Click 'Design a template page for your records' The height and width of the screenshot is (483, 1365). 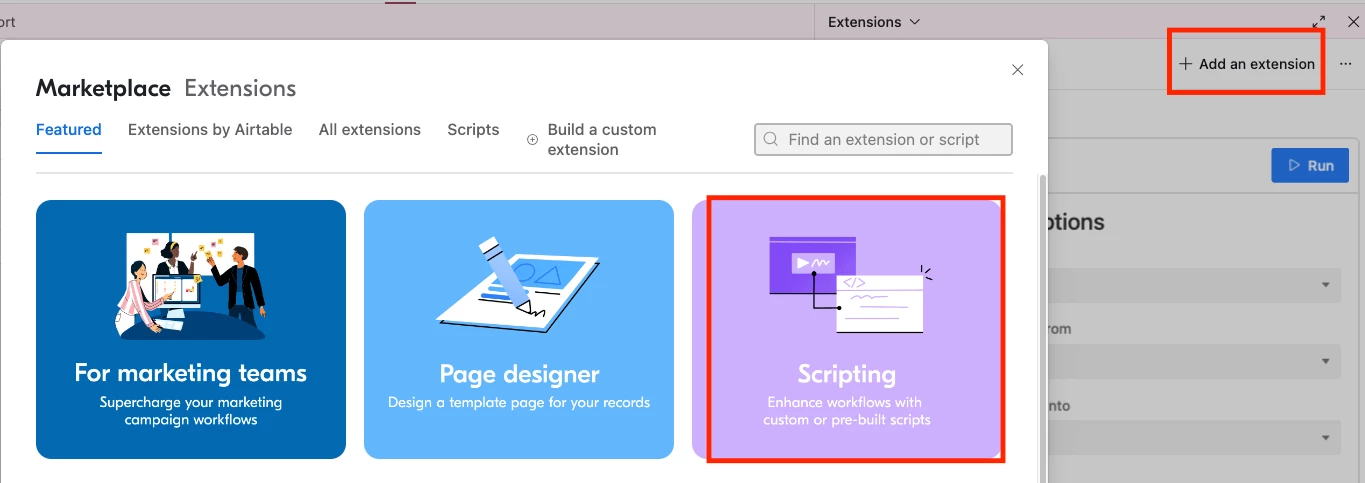click(x=519, y=403)
